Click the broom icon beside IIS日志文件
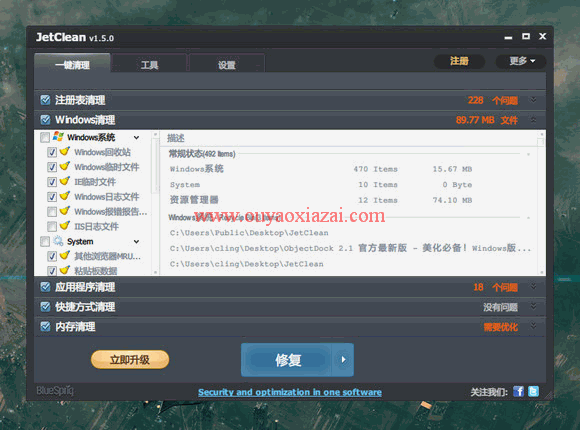The height and width of the screenshot is (430, 580). (65, 225)
